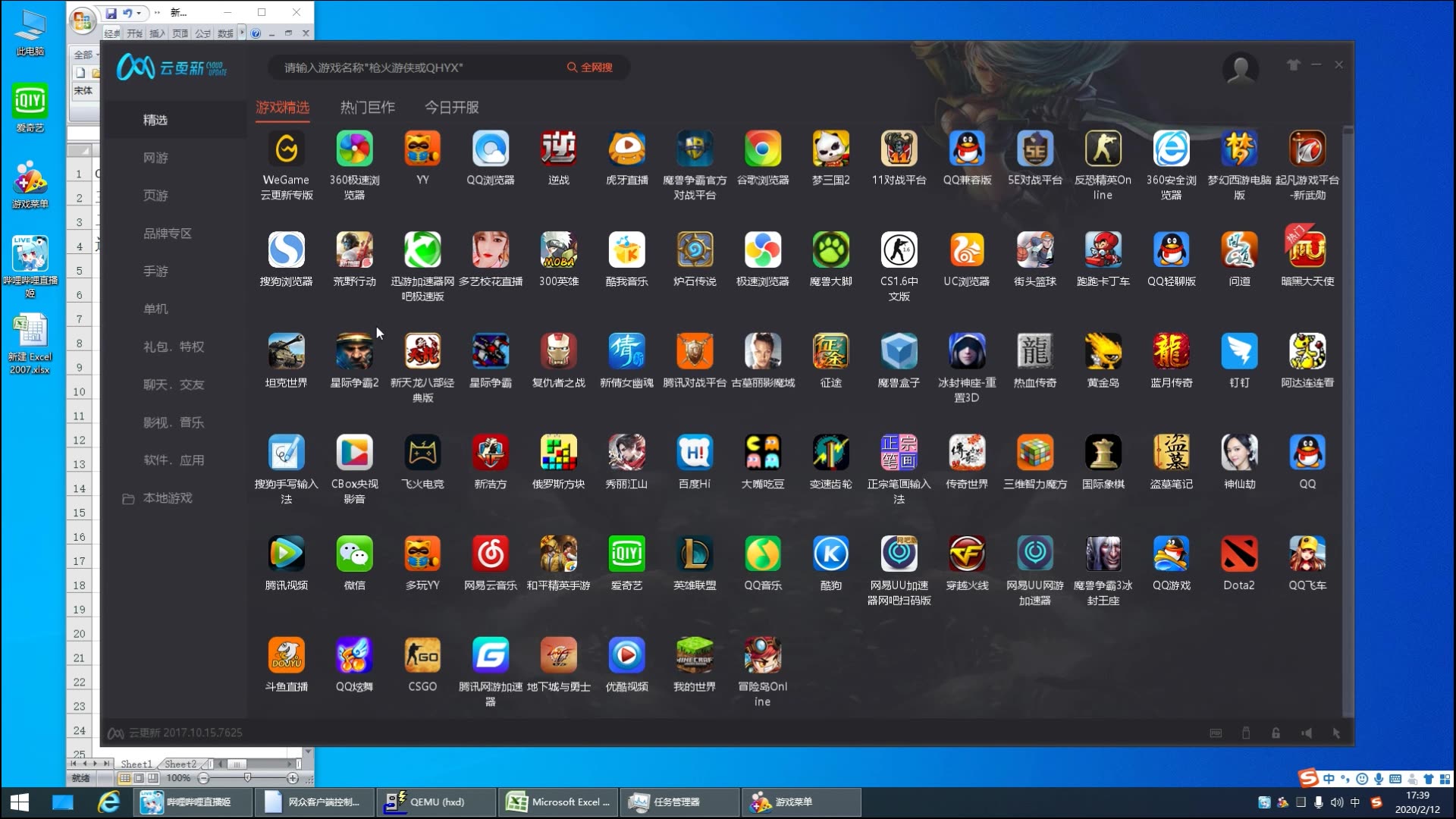This screenshot has width=1456, height=819.
Task: Open 礼包、特权 sidebar category
Action: [174, 347]
